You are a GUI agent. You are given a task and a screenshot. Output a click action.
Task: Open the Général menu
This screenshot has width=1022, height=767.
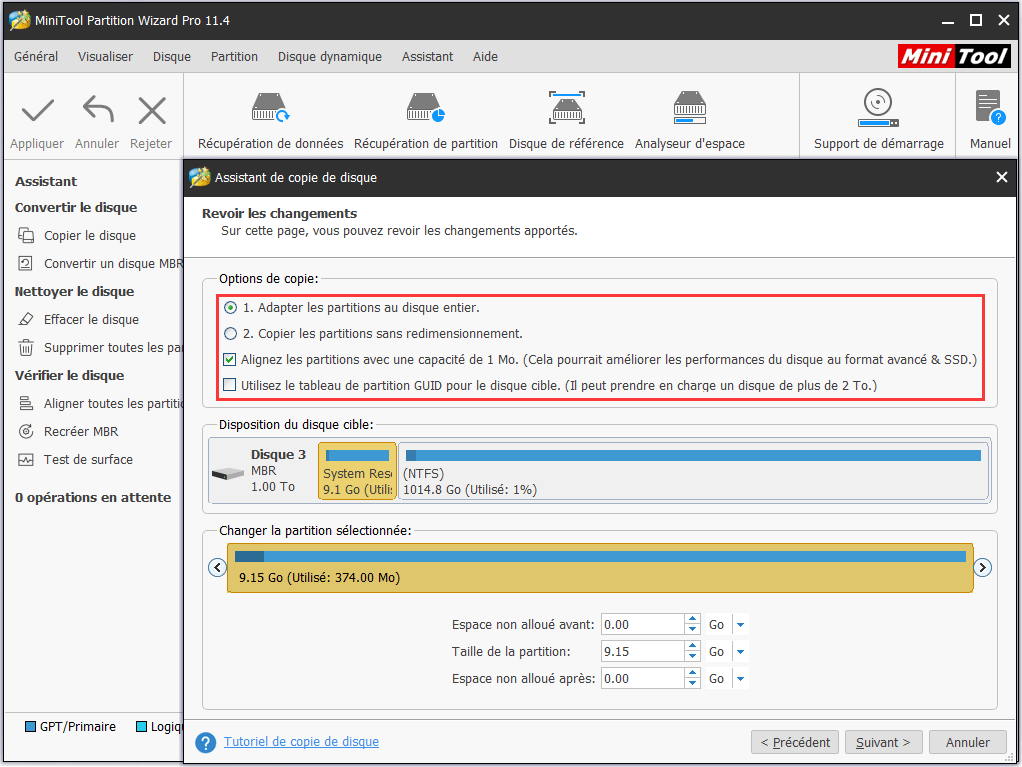pyautogui.click(x=36, y=57)
